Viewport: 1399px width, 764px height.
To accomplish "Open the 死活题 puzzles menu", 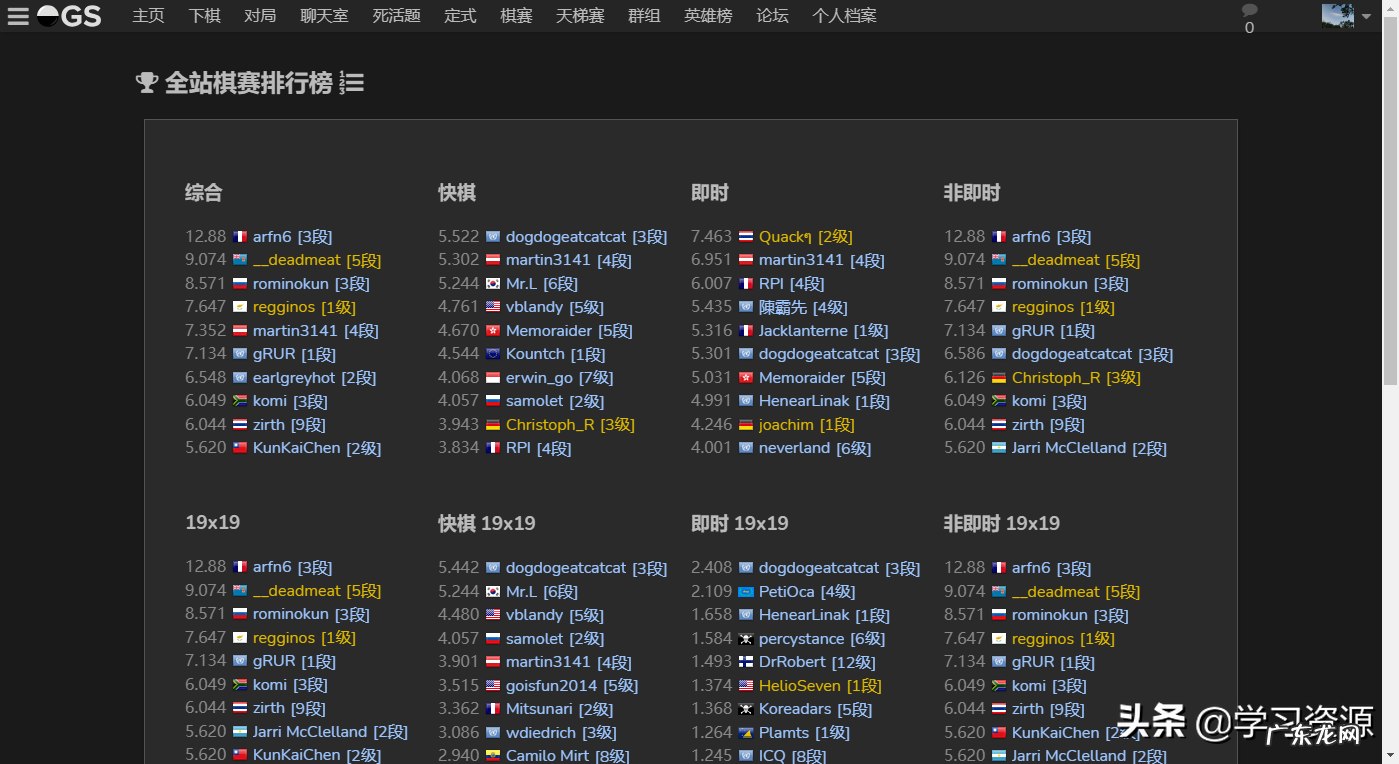I will point(397,16).
